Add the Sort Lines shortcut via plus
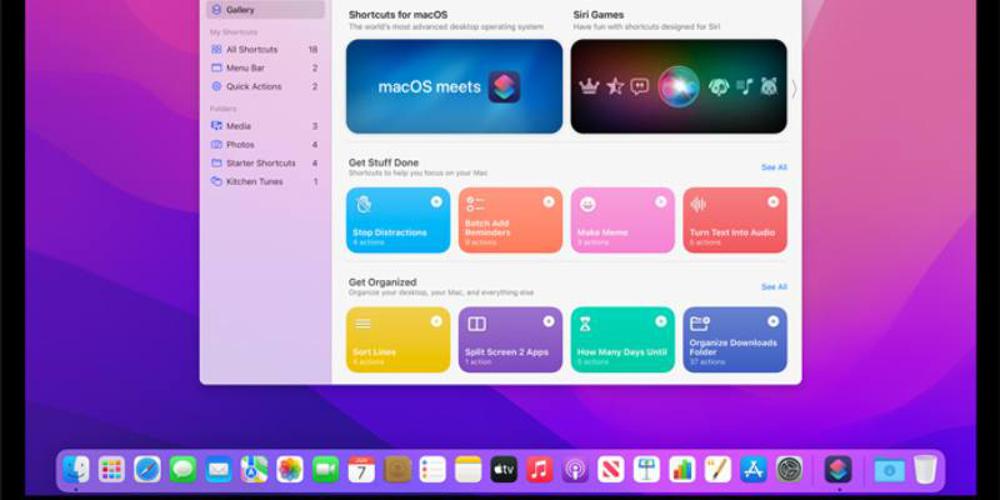Screen dimensions: 1000x500 coord(436,321)
